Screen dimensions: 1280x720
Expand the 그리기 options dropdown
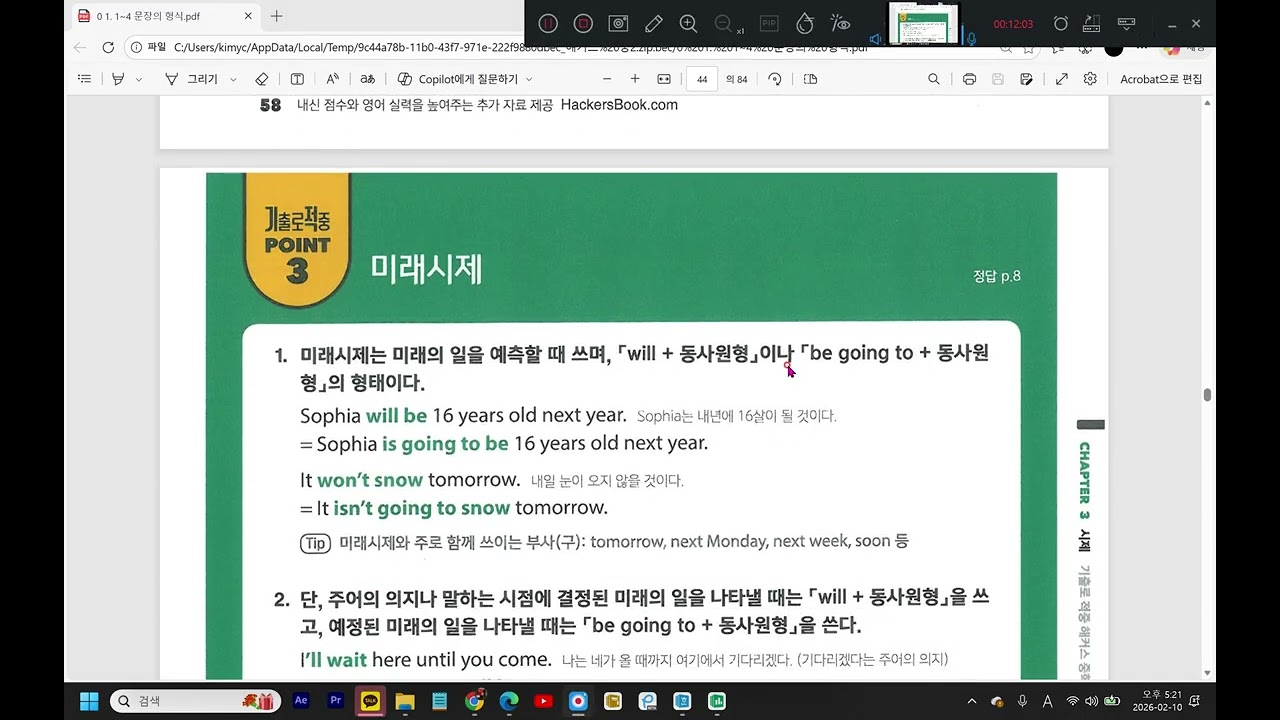(233, 79)
